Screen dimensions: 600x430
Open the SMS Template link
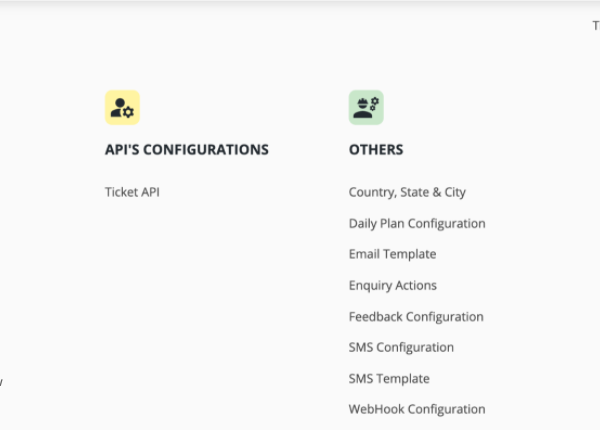(389, 379)
